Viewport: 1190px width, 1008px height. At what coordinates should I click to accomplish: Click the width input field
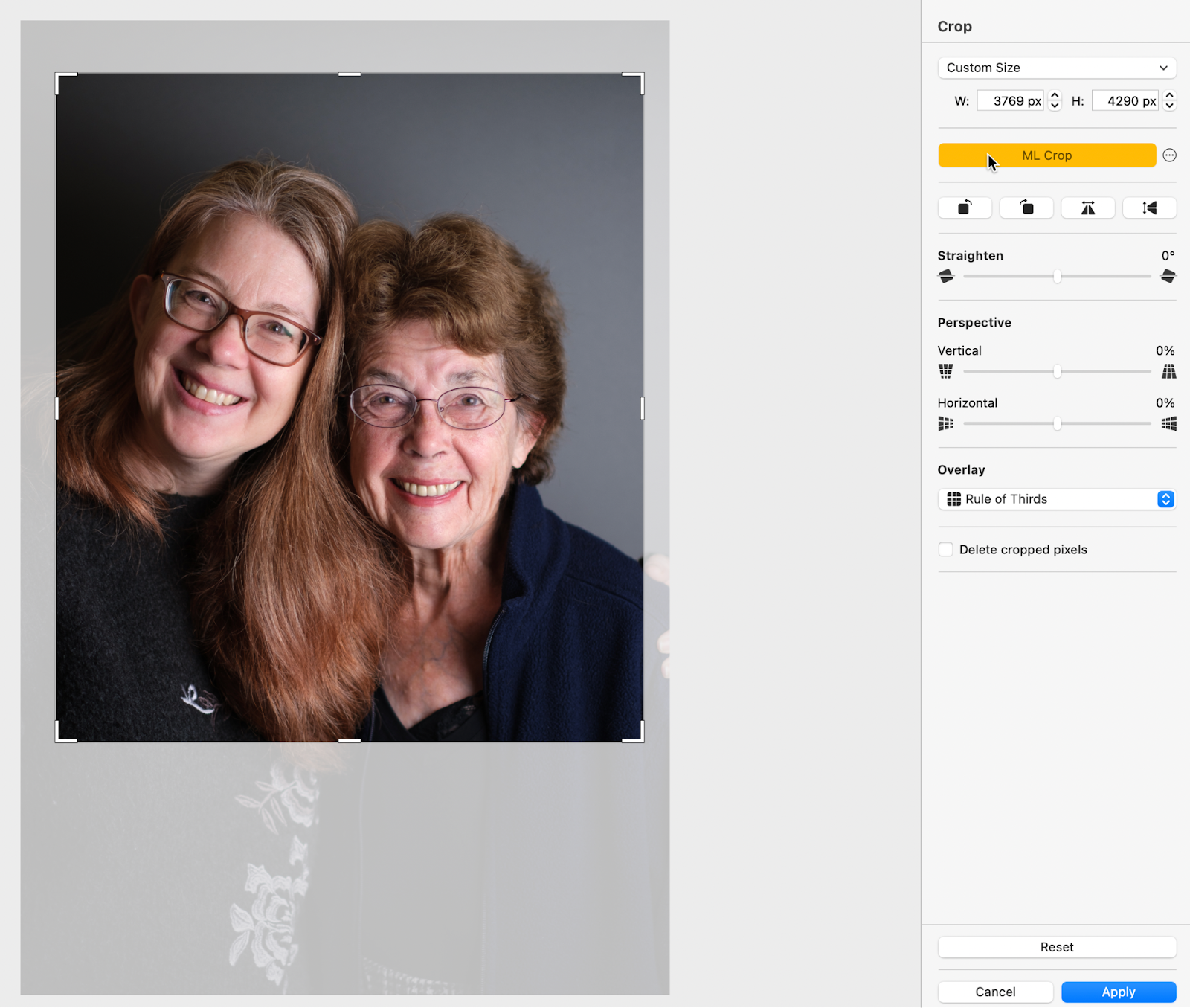tap(1010, 101)
